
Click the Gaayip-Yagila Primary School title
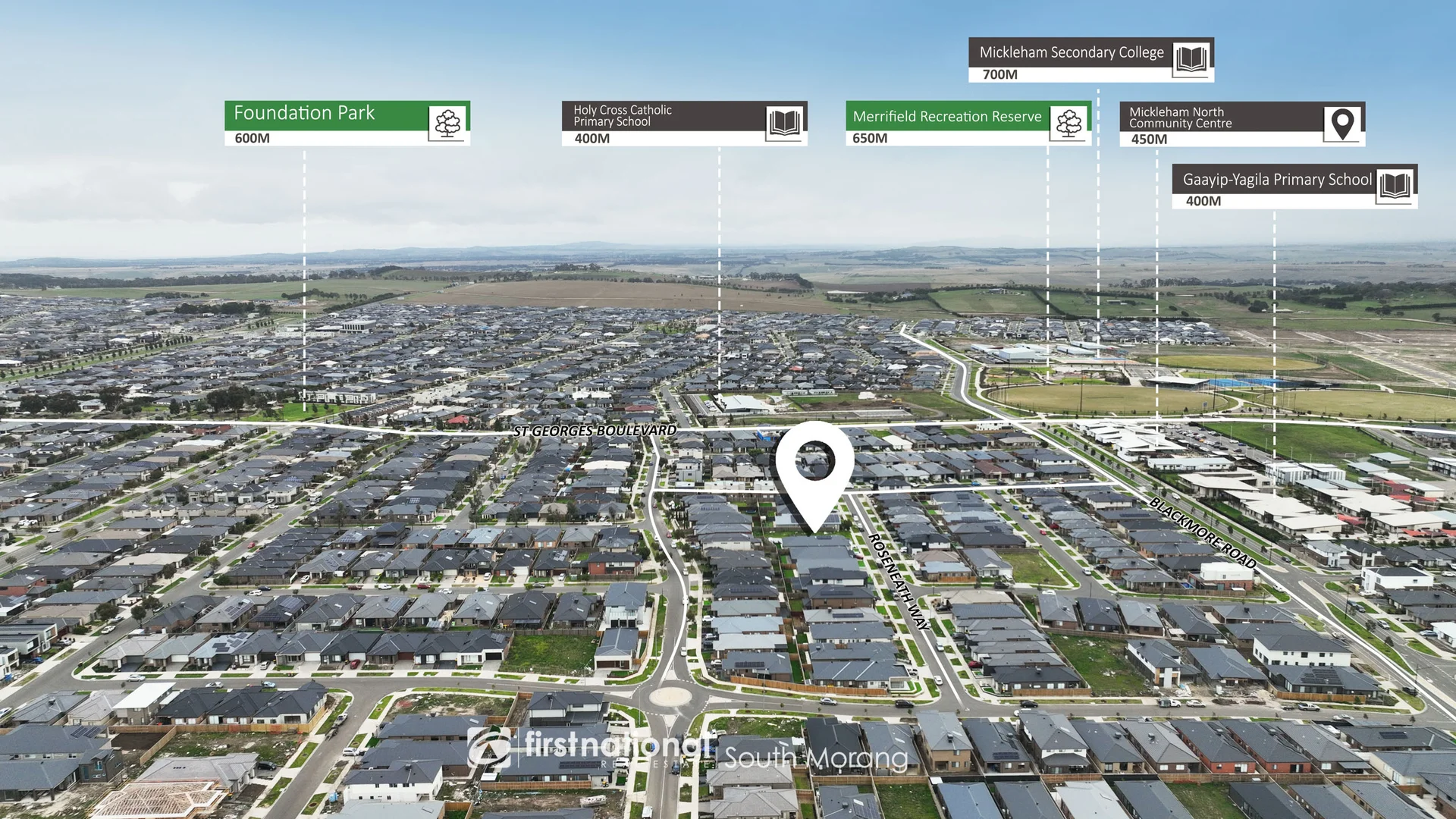[1277, 180]
